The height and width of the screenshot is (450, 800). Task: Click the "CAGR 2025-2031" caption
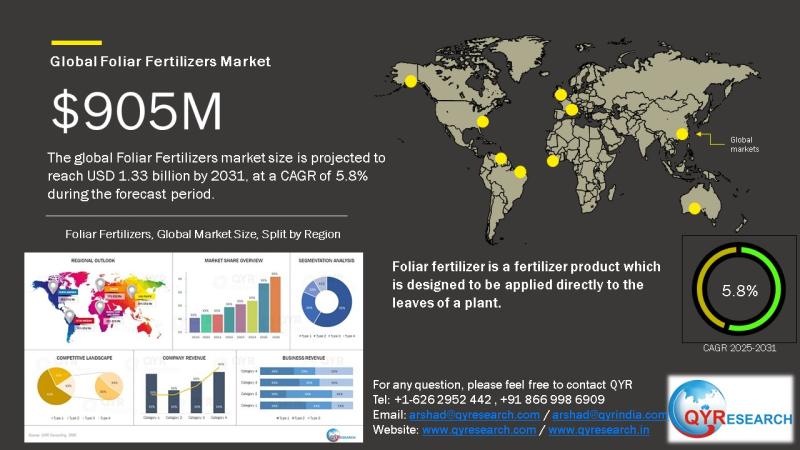coord(739,348)
